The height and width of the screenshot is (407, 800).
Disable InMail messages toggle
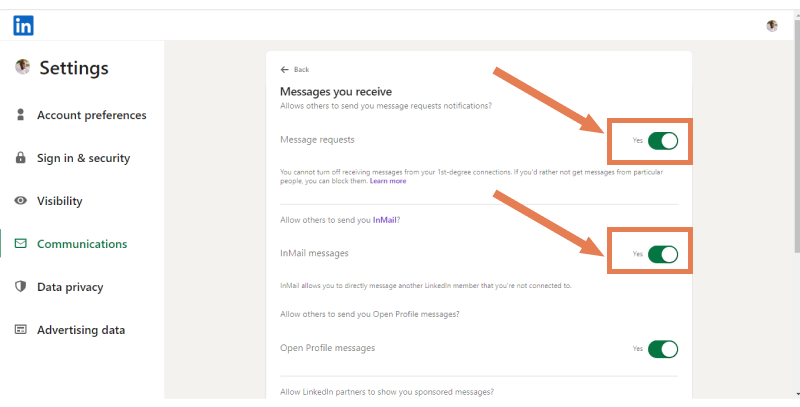tap(663, 254)
